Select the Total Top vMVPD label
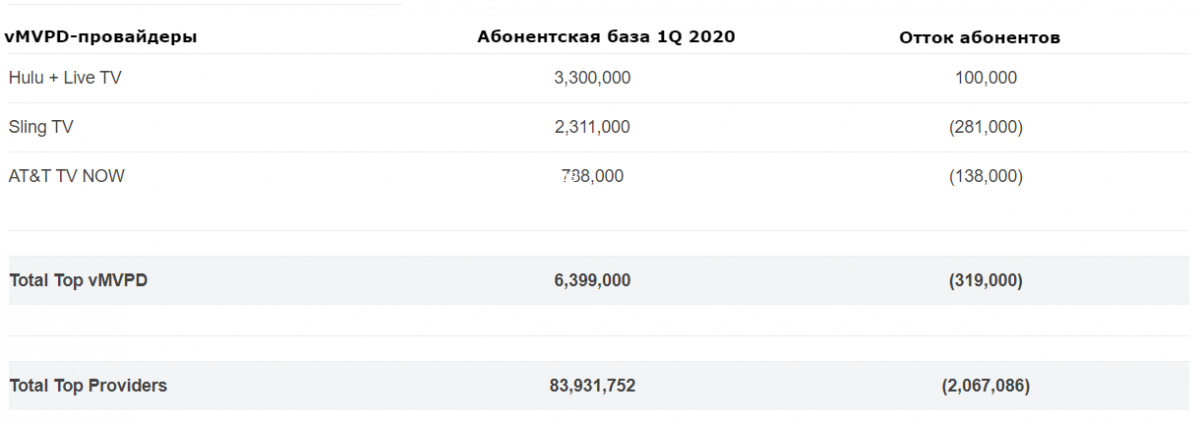Image resolution: width=1200 pixels, height=421 pixels. (x=78, y=281)
